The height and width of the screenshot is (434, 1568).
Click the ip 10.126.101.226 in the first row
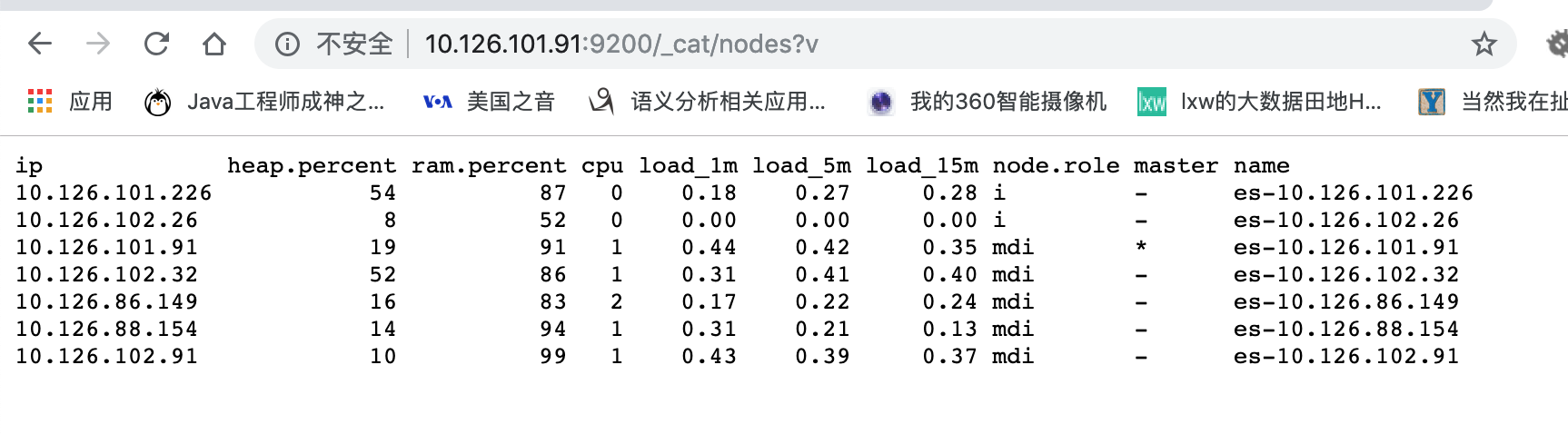pos(114,192)
